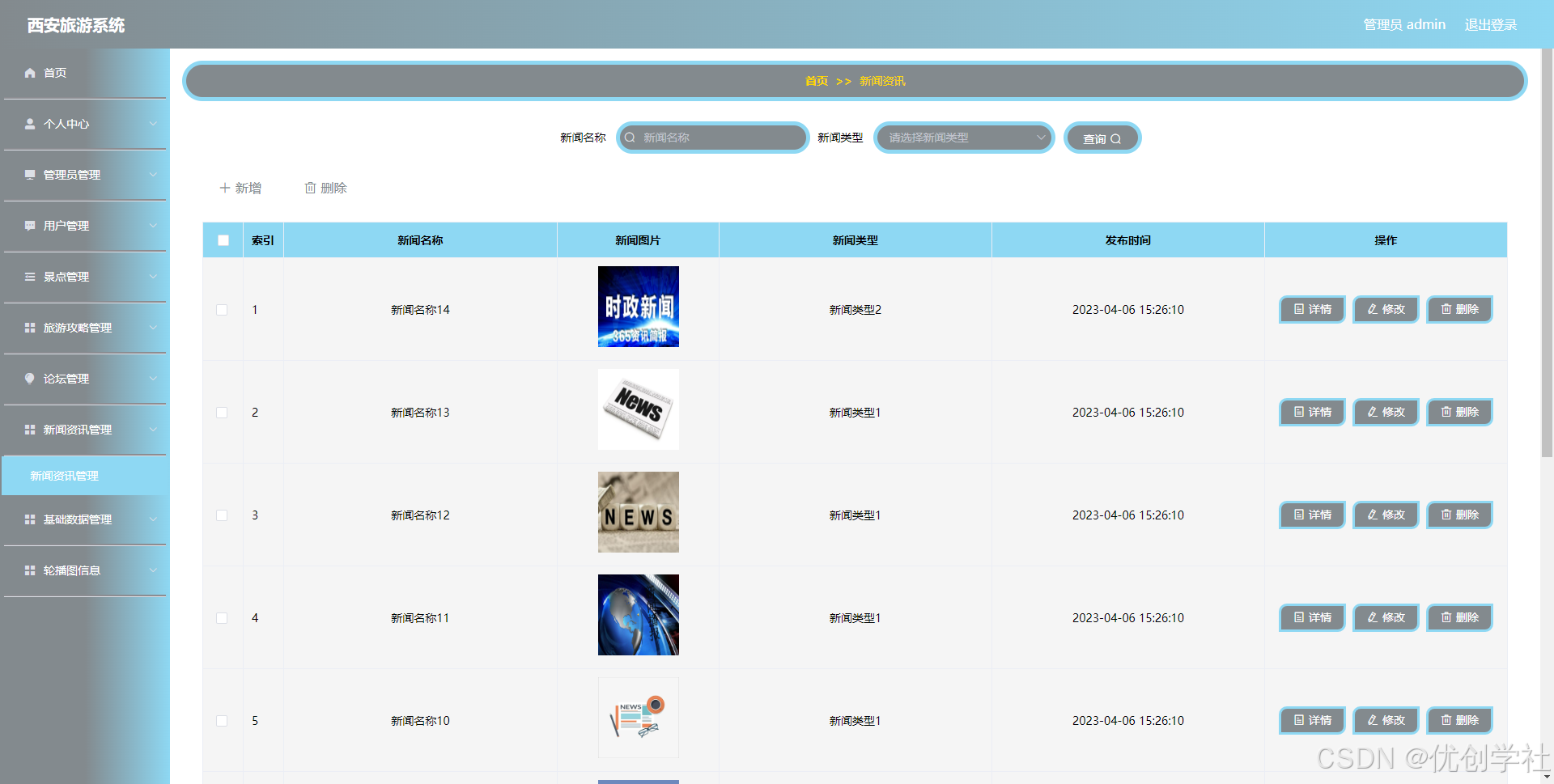Image resolution: width=1554 pixels, height=784 pixels.
Task: Click the list icon beside 景点管理
Action: (x=30, y=277)
